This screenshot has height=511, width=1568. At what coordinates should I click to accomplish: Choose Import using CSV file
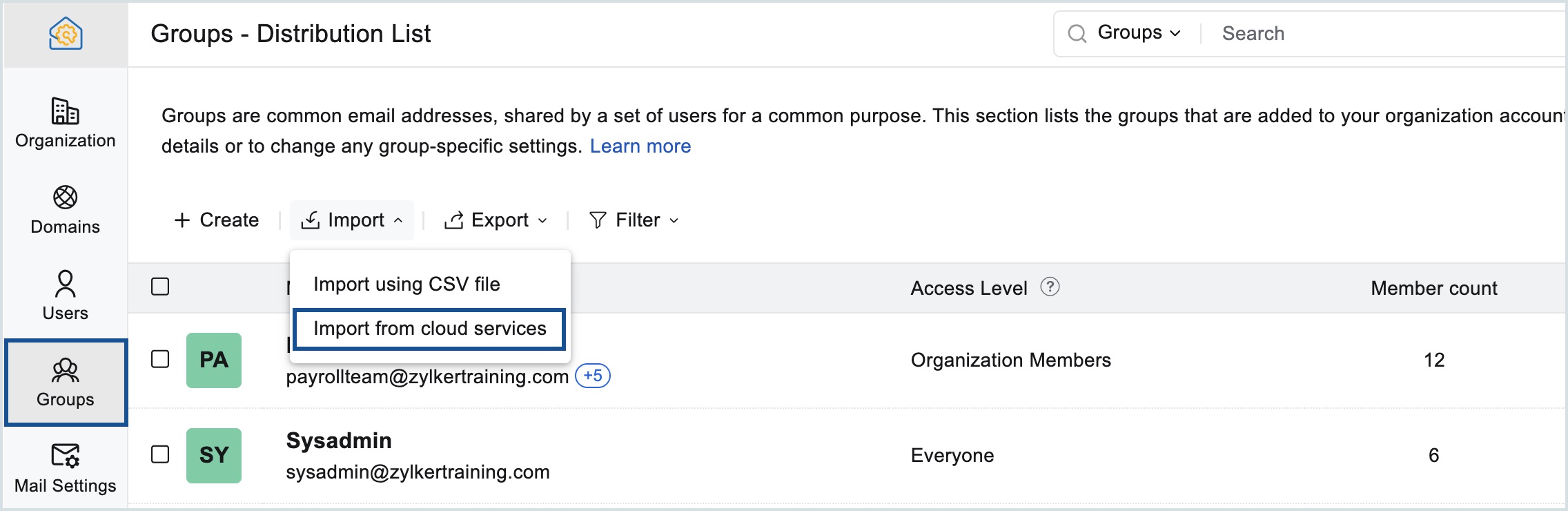click(406, 284)
